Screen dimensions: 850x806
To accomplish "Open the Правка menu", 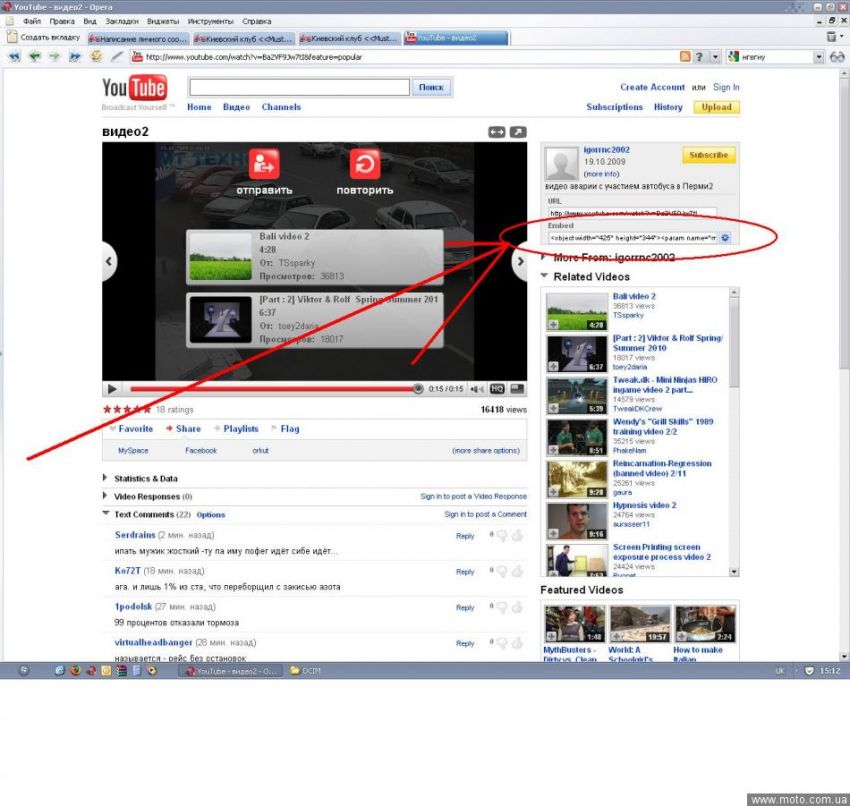I will [x=62, y=21].
